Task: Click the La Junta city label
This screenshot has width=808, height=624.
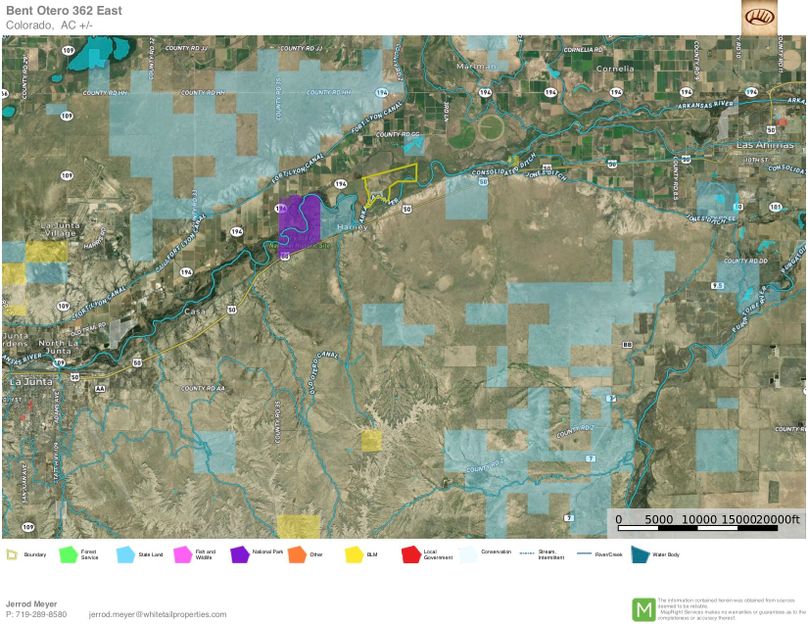Action: pos(30,382)
